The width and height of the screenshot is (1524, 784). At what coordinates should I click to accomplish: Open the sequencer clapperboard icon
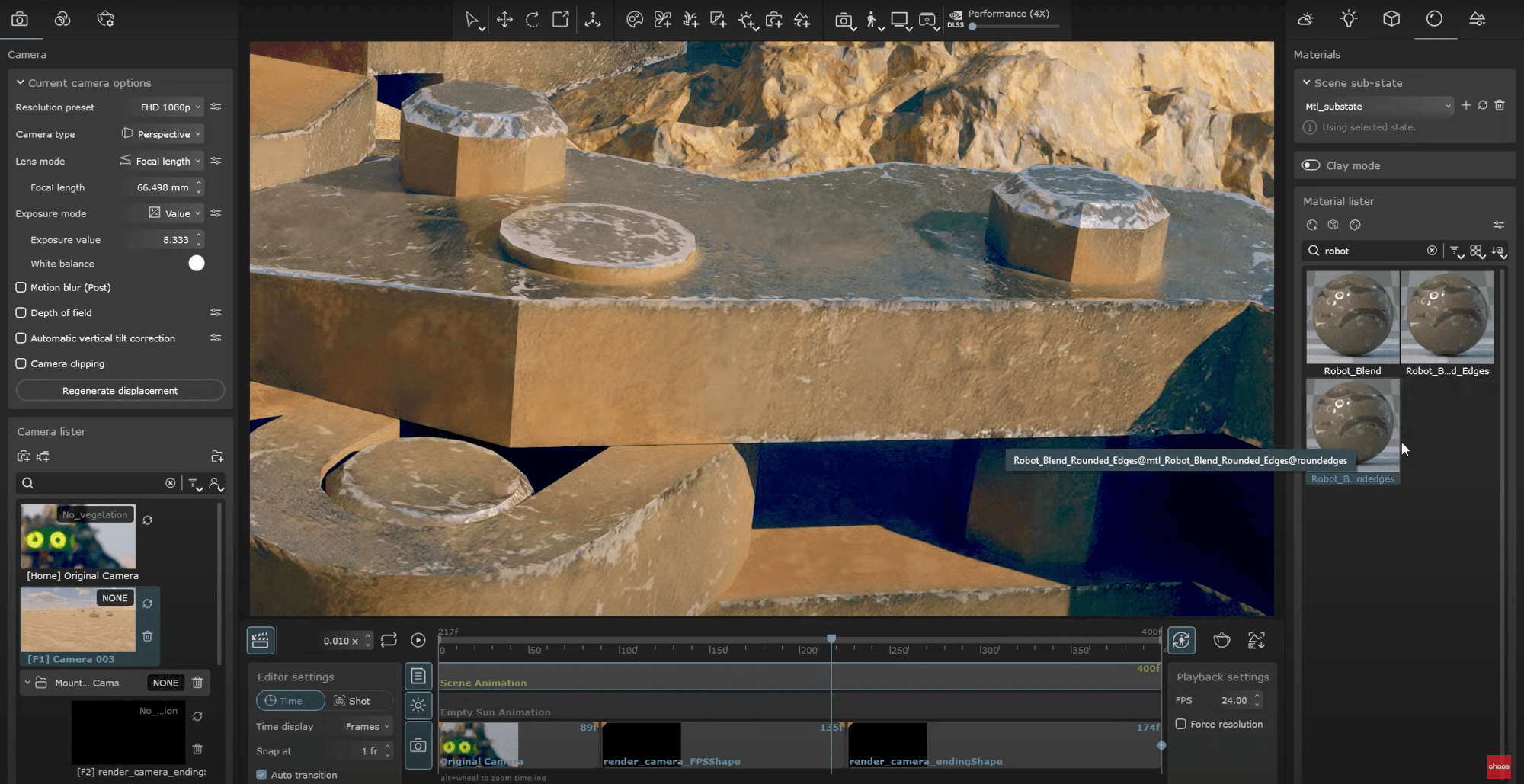(261, 640)
